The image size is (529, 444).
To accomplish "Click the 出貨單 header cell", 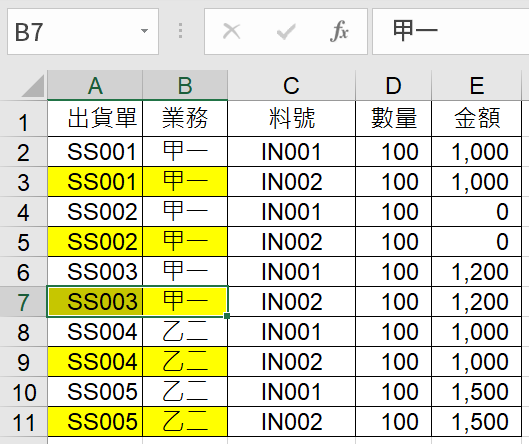I will click(x=95, y=119).
